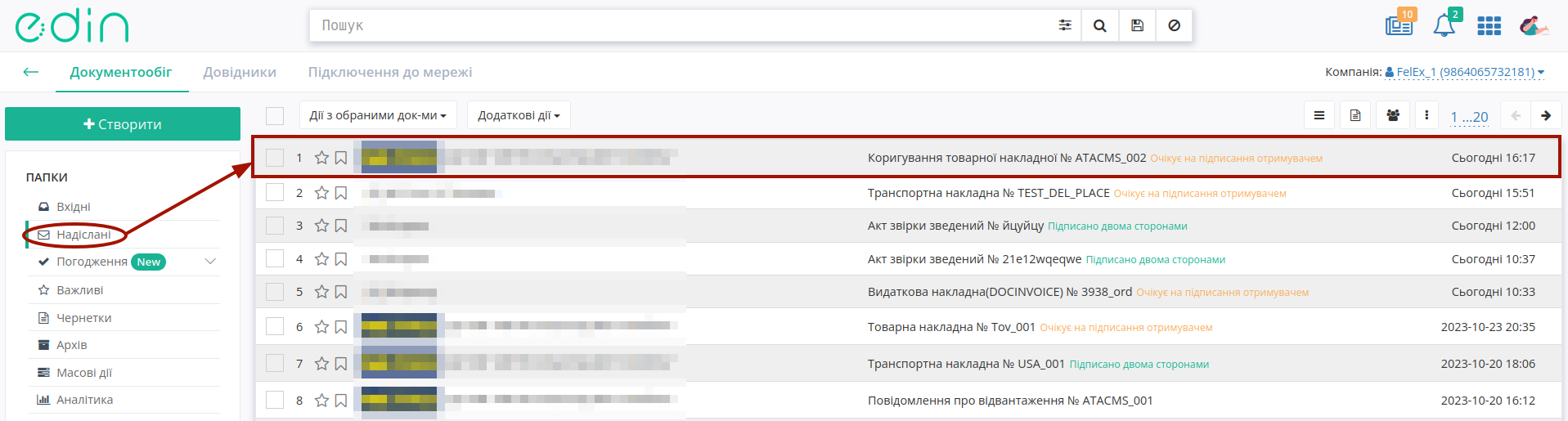Open the news icon with badge 10
1568x421 pixels.
(x=1400, y=25)
